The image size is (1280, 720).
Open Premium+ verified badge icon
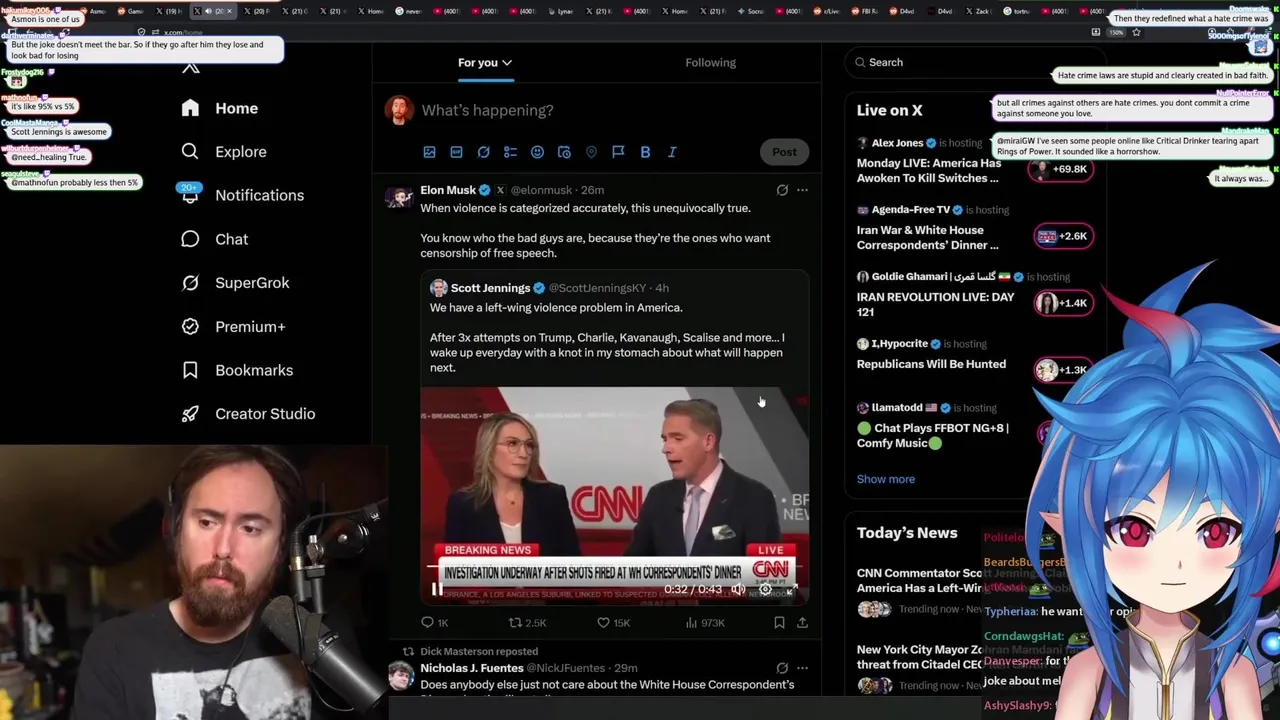coord(190,326)
